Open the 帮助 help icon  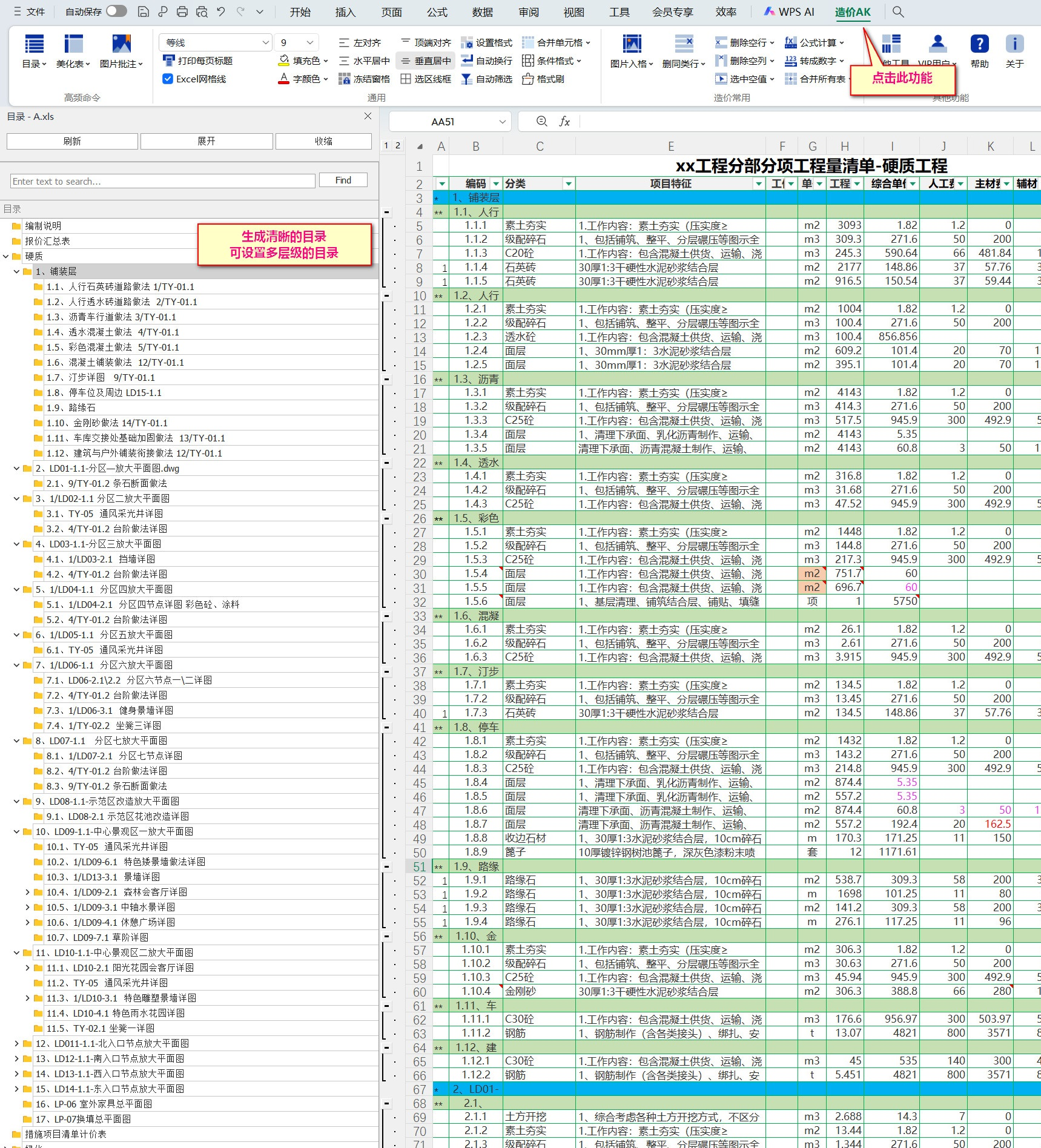pyautogui.click(x=979, y=45)
